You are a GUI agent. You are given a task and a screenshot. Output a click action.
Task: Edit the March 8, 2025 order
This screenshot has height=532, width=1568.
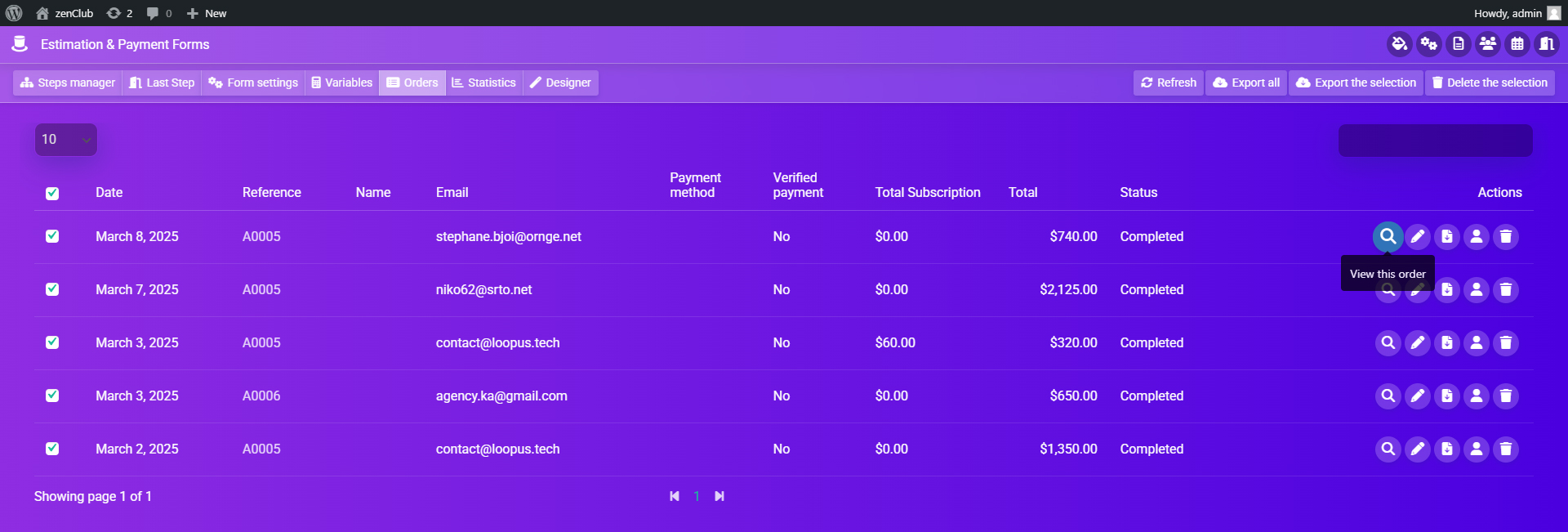point(1418,237)
